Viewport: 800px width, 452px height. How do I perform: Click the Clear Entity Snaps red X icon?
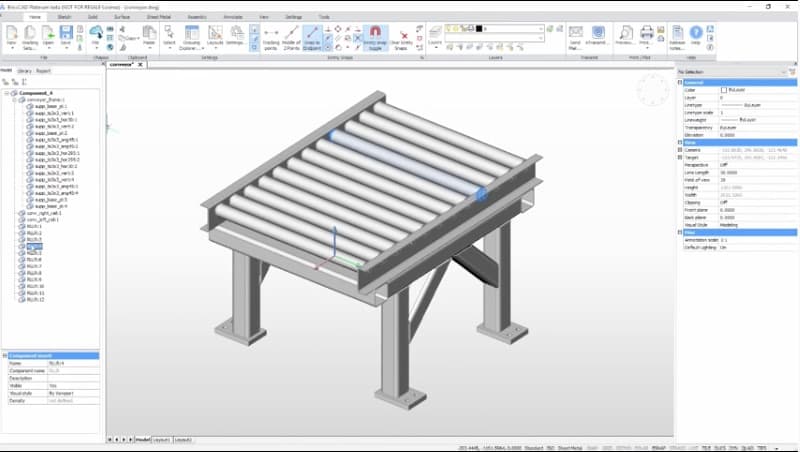coord(403,36)
